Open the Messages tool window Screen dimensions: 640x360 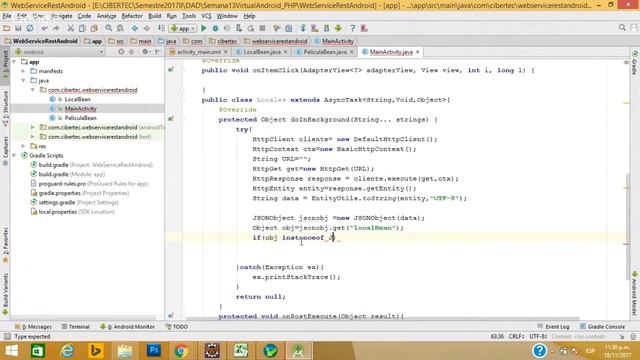[x=33, y=327]
